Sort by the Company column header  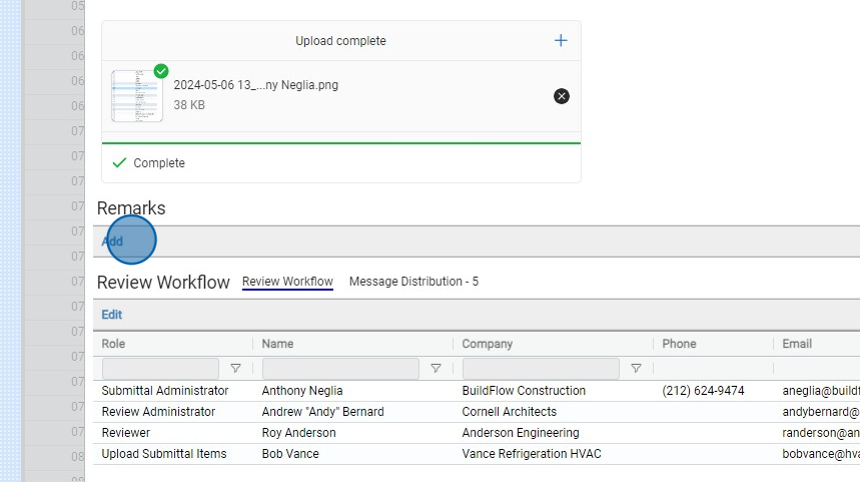487,344
